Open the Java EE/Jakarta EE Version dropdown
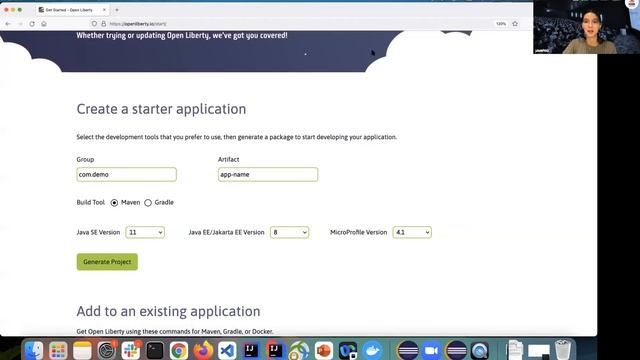 [289, 232]
